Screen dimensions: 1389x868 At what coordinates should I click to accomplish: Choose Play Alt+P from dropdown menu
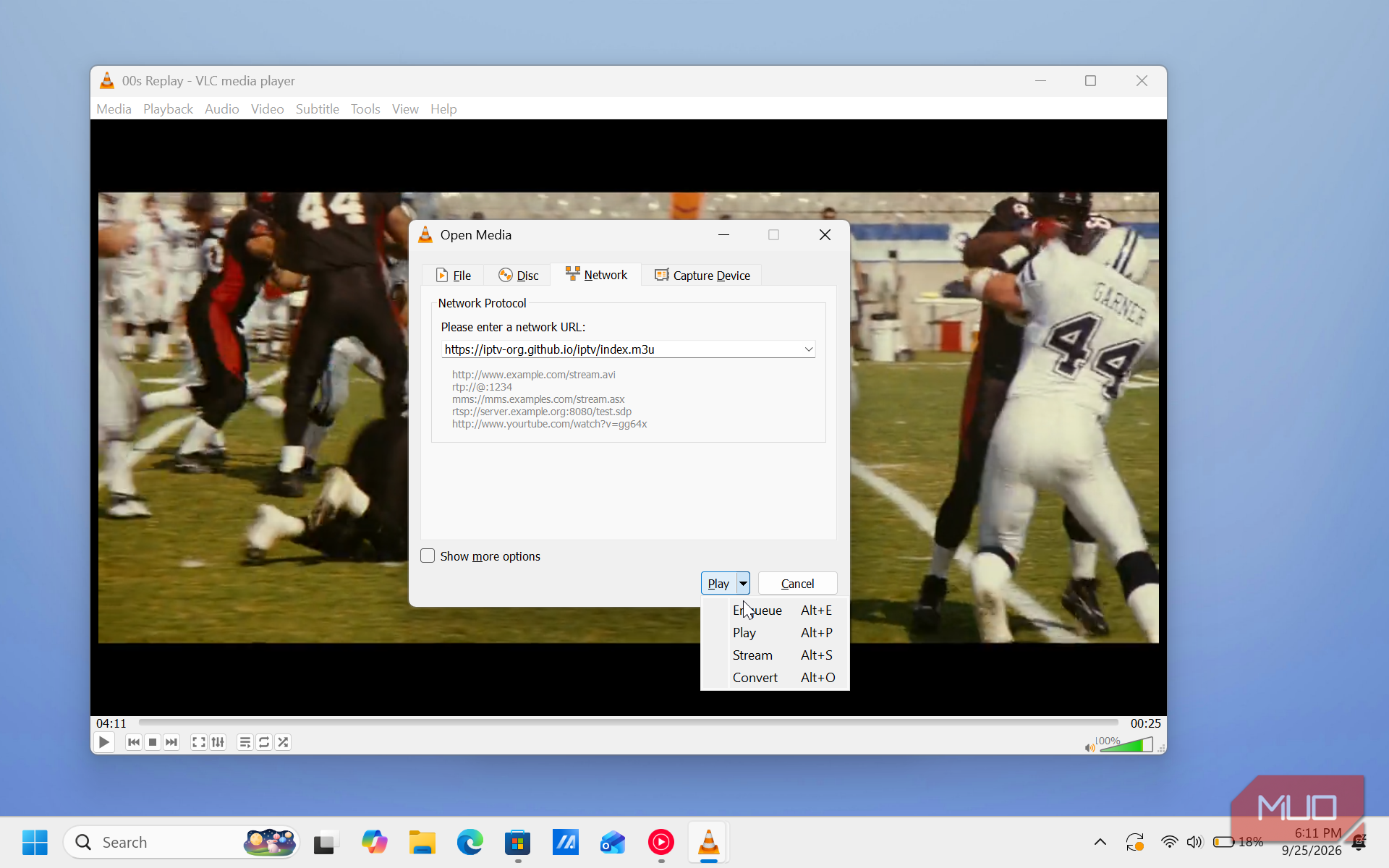click(775, 633)
